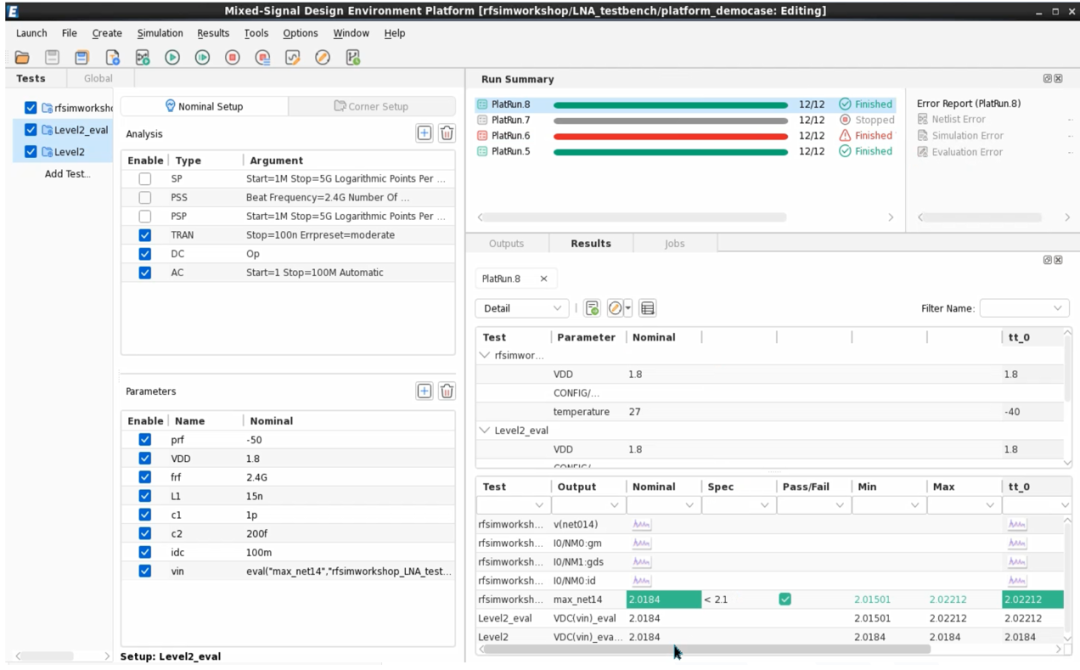Click the green run simulation play button
This screenshot has width=1080, height=670.
172,58
